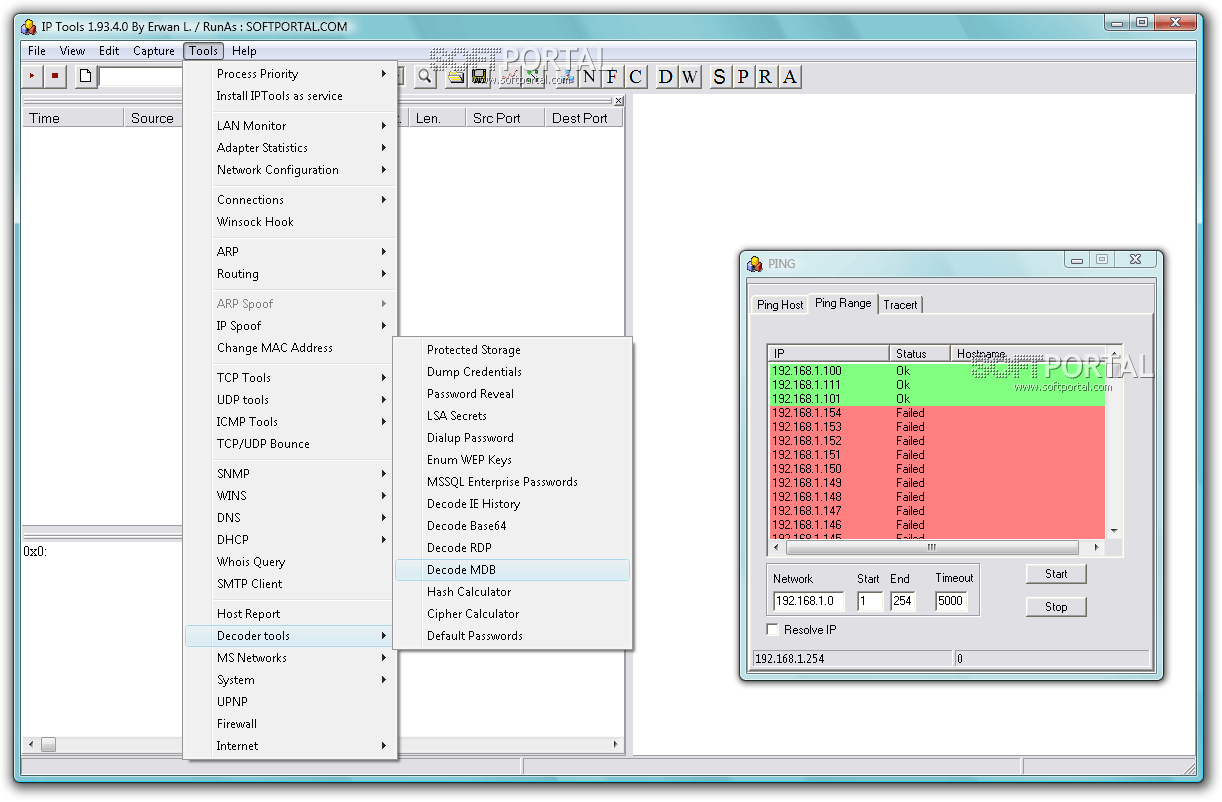
Task: Click the P toolbar letter icon
Action: pyautogui.click(x=742, y=76)
